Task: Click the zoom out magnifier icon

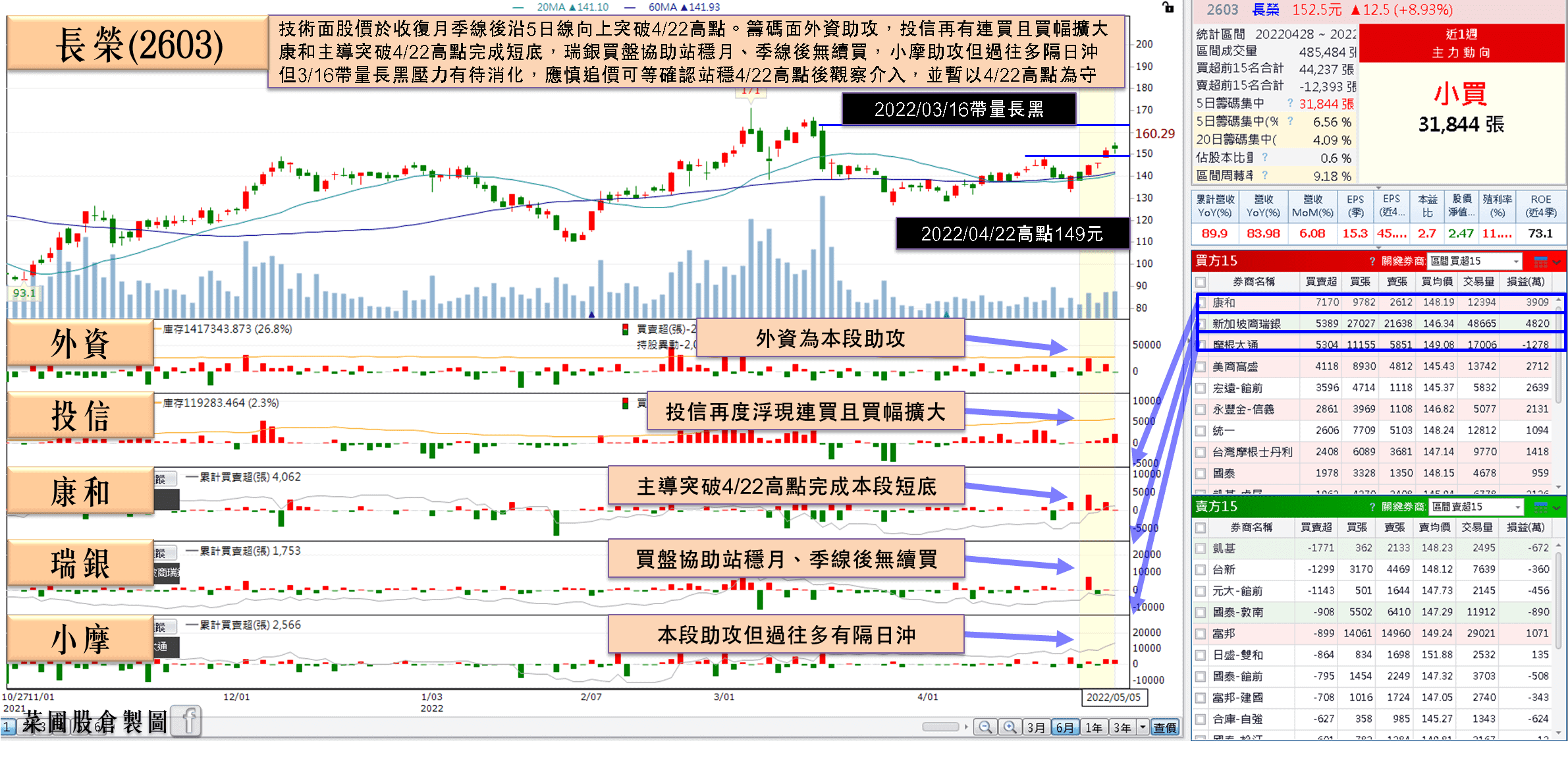Action: click(x=985, y=727)
